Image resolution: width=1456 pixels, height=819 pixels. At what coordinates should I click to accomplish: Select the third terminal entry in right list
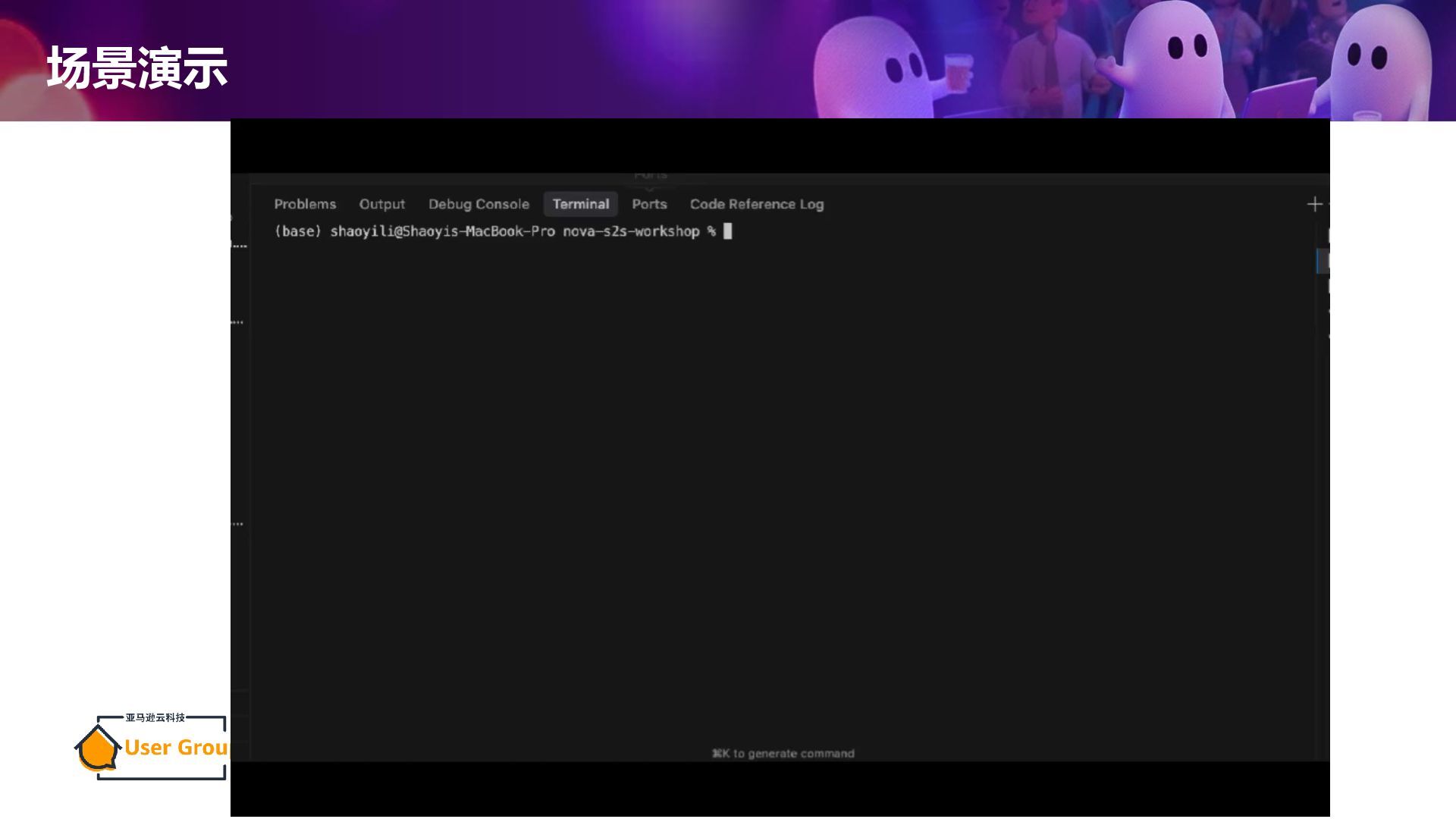coord(1327,287)
